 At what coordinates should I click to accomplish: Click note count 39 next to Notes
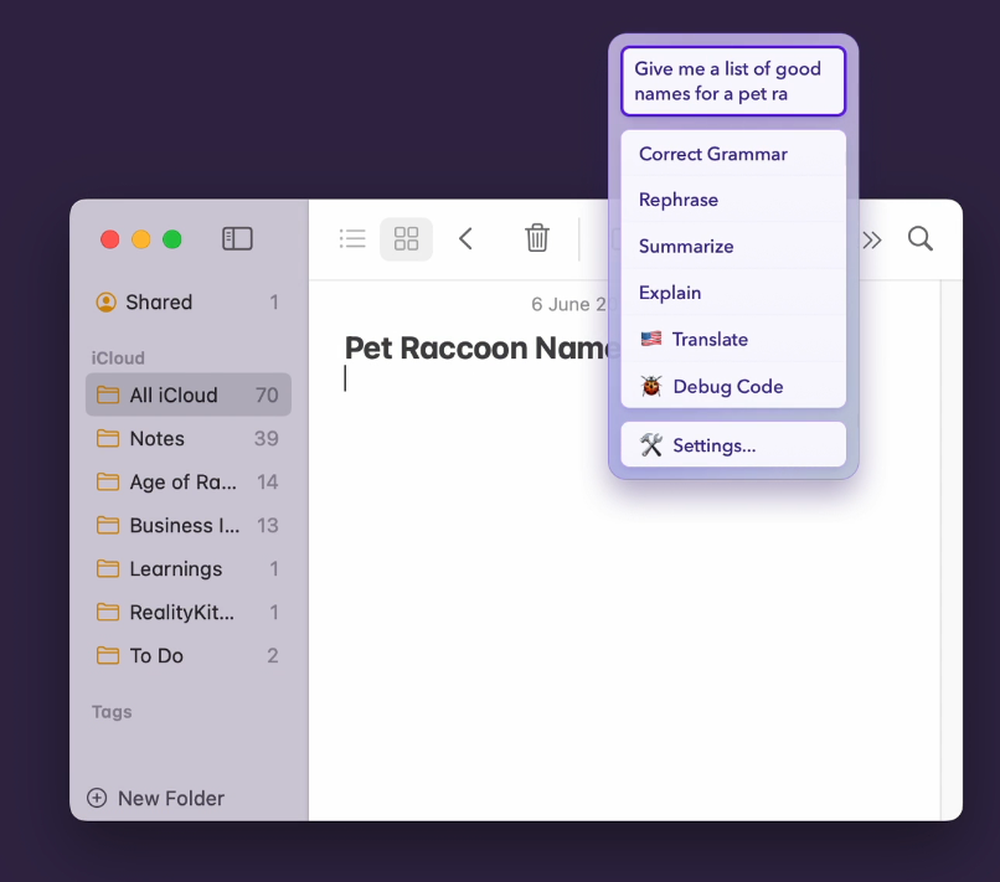coord(267,439)
